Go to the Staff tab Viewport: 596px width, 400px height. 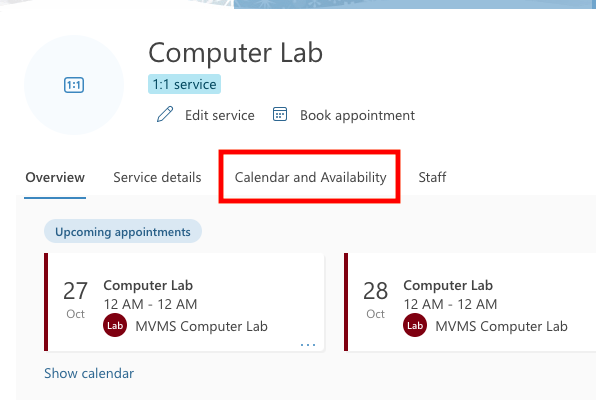(432, 177)
